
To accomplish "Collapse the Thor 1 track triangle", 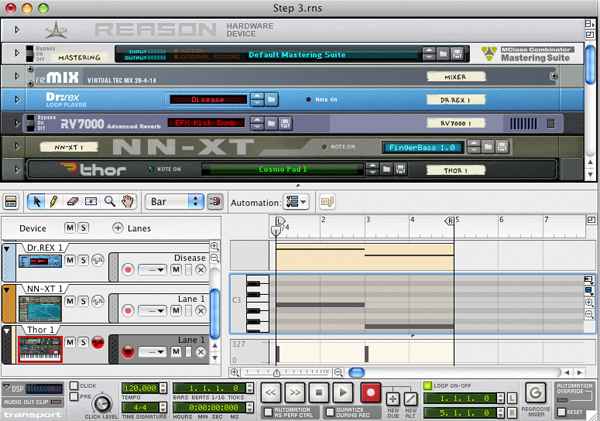I will coord(7,331).
